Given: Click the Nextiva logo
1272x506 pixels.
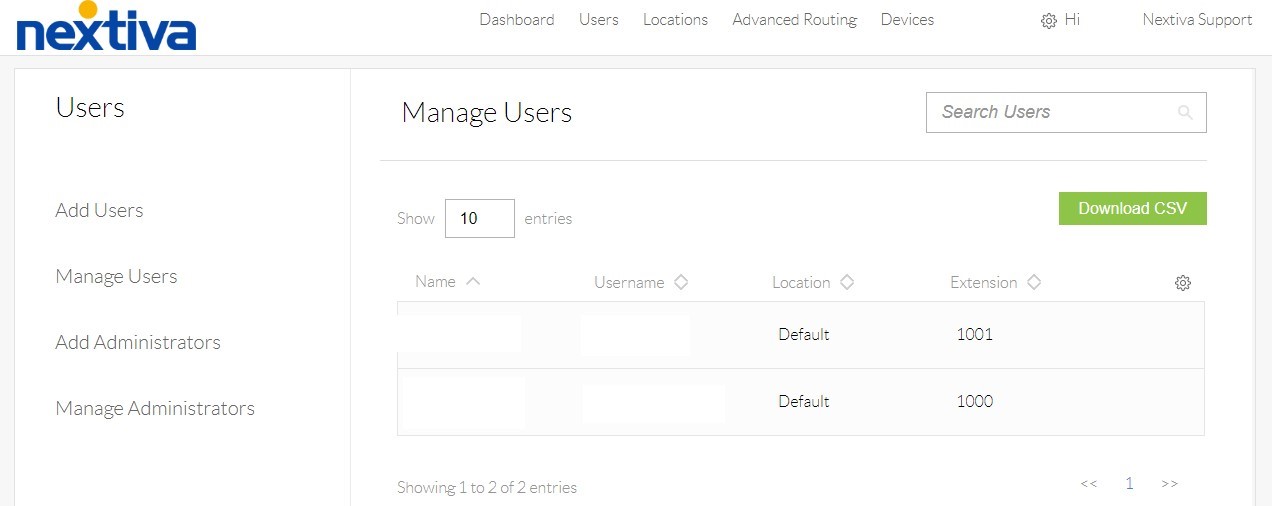Looking at the screenshot, I should click(x=106, y=28).
